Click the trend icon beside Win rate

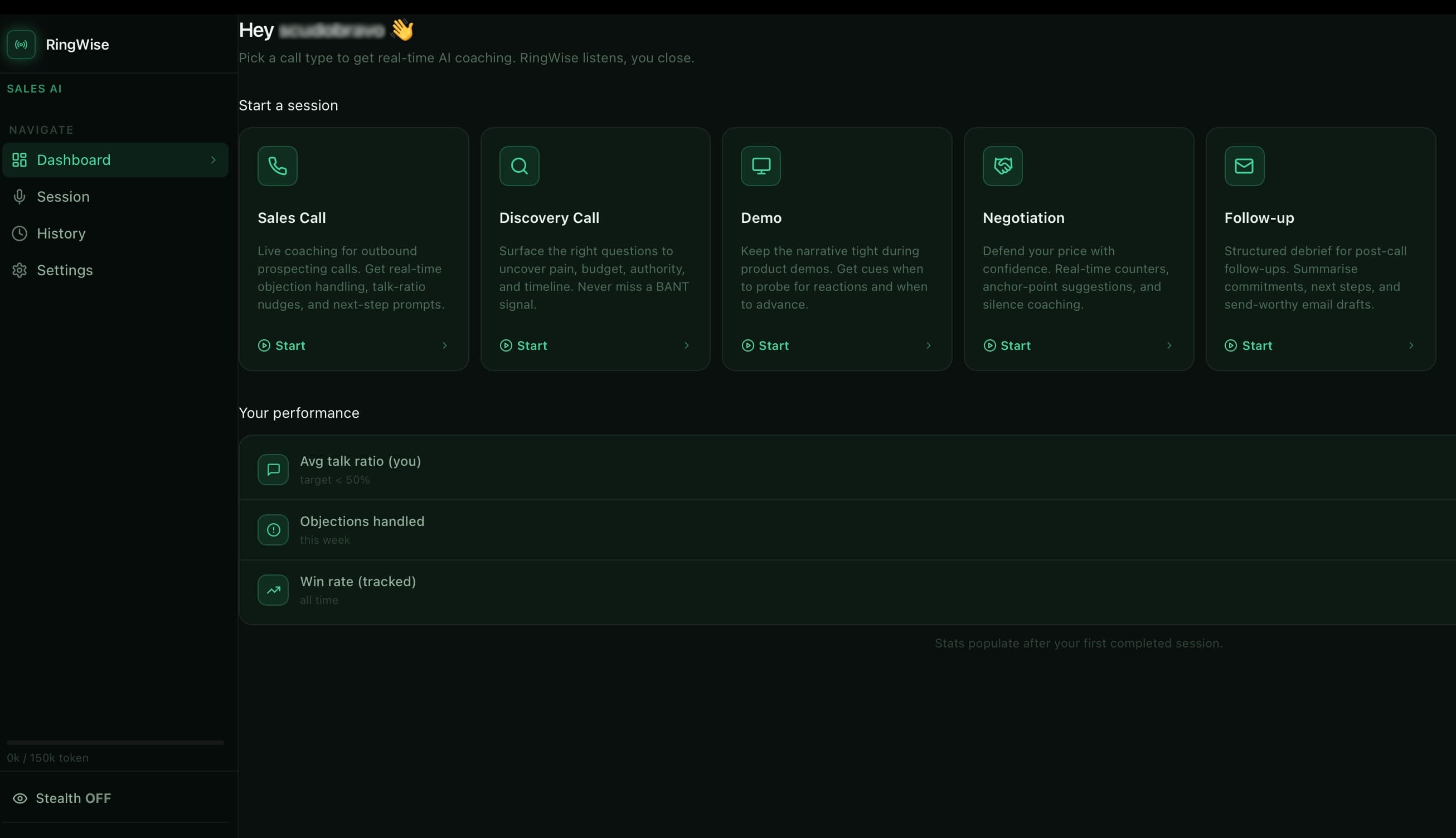pyautogui.click(x=273, y=589)
